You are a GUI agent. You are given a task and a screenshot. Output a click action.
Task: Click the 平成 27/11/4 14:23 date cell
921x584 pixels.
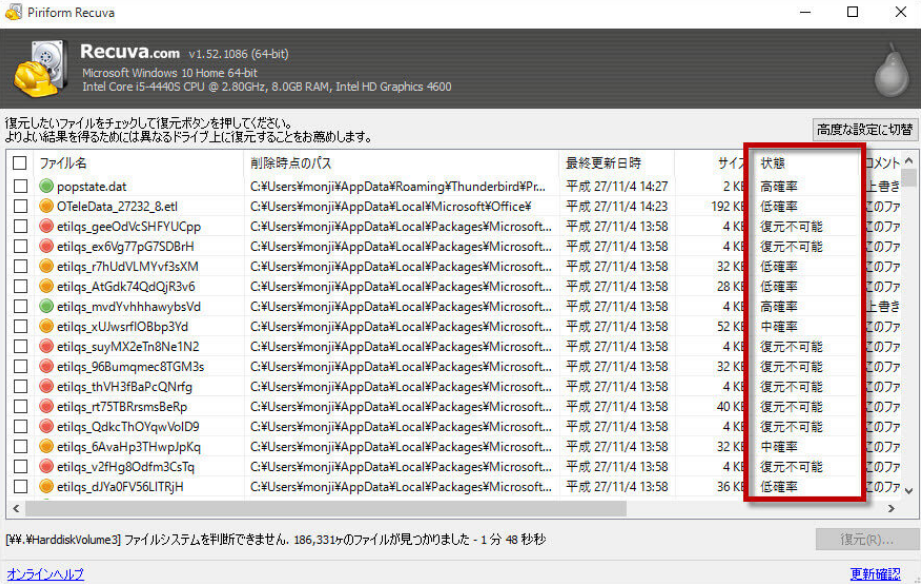click(x=617, y=206)
